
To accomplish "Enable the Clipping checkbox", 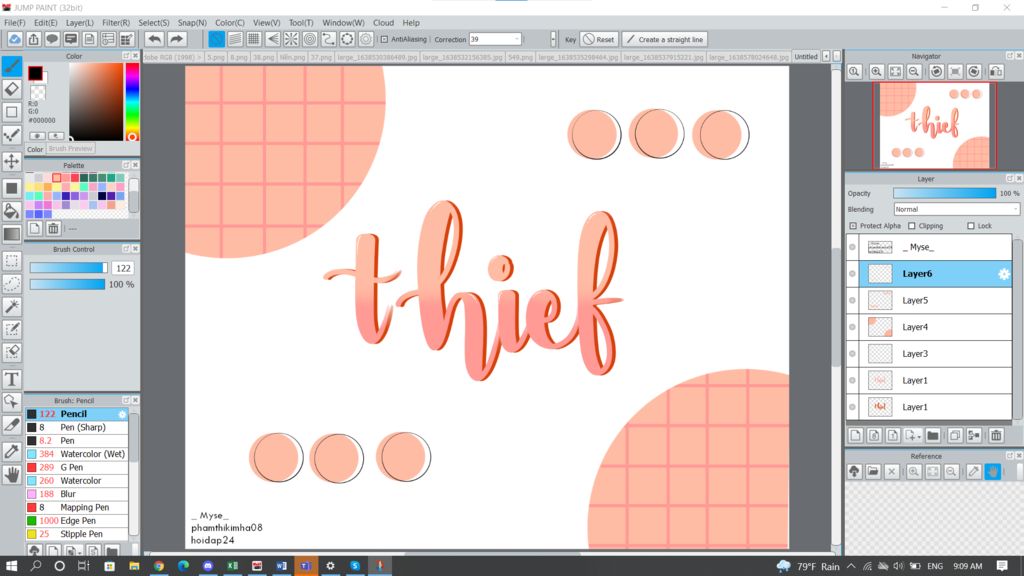I will (x=912, y=226).
